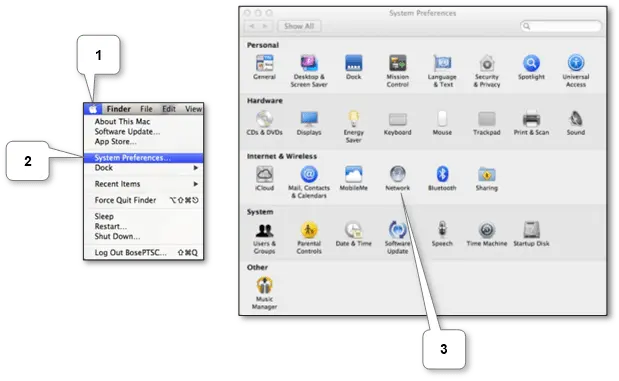Open MobileMe preferences

point(354,178)
